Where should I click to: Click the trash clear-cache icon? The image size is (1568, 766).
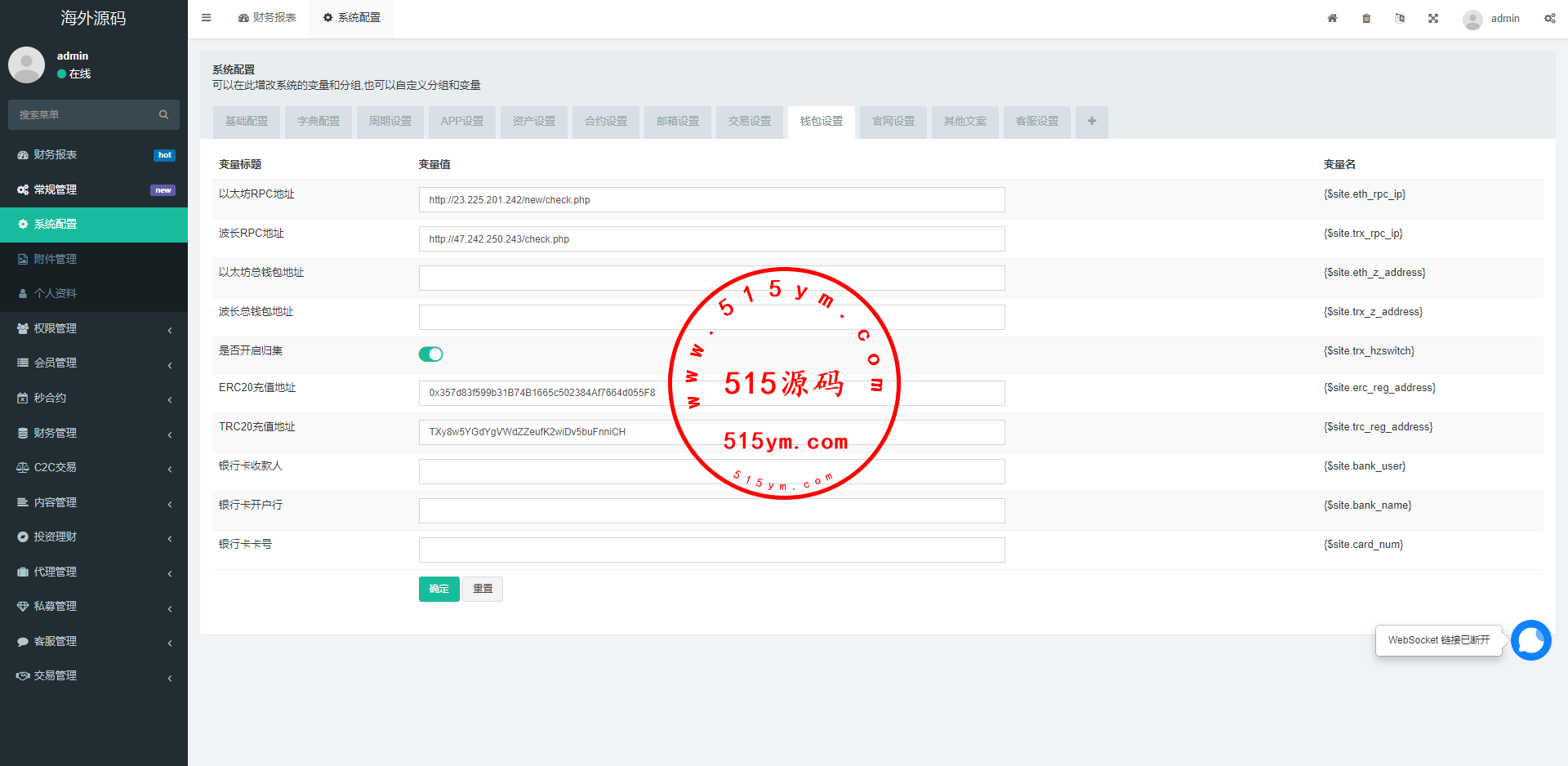coord(1366,18)
